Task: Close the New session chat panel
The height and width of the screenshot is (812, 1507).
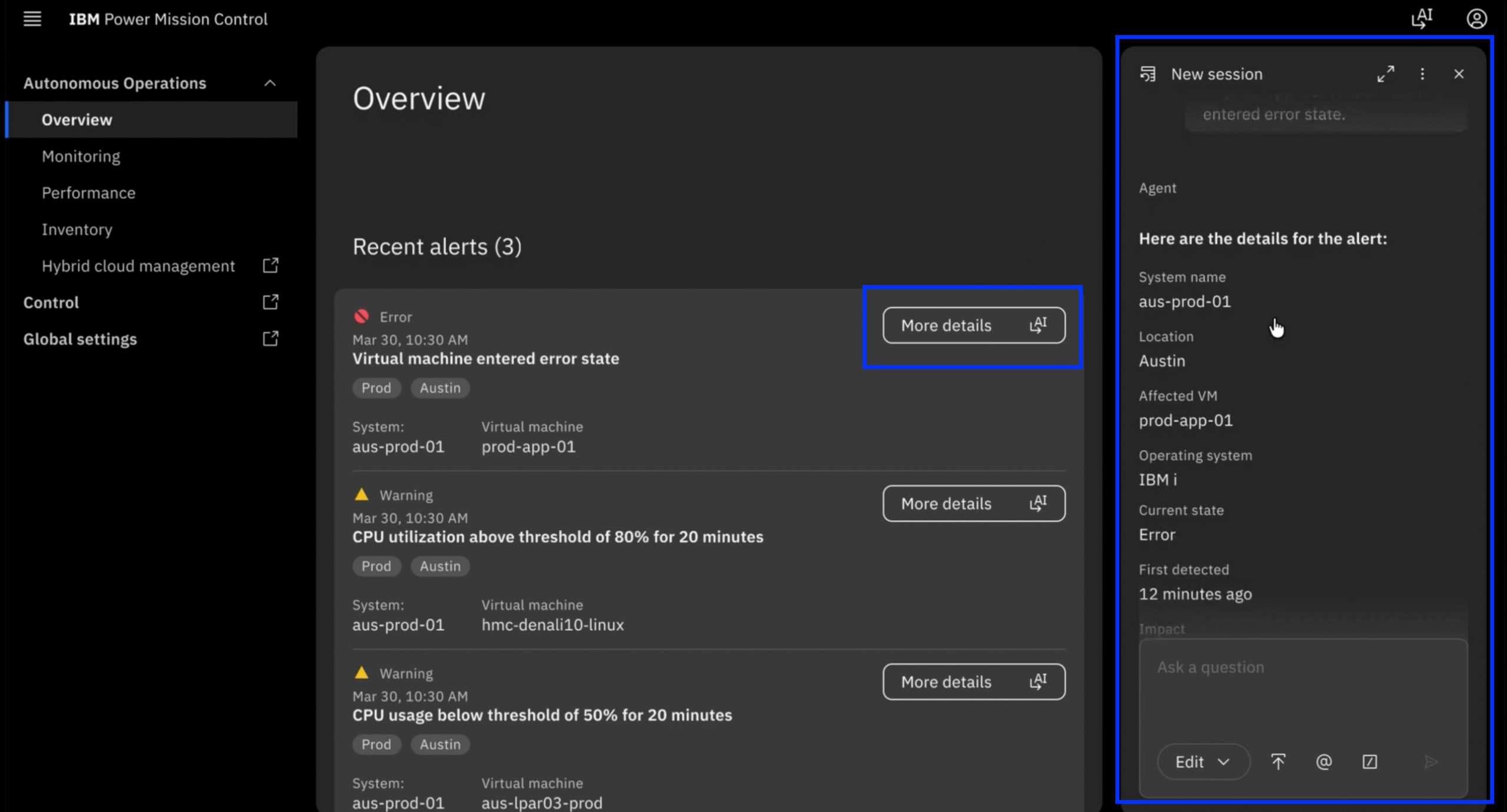Action: tap(1459, 74)
